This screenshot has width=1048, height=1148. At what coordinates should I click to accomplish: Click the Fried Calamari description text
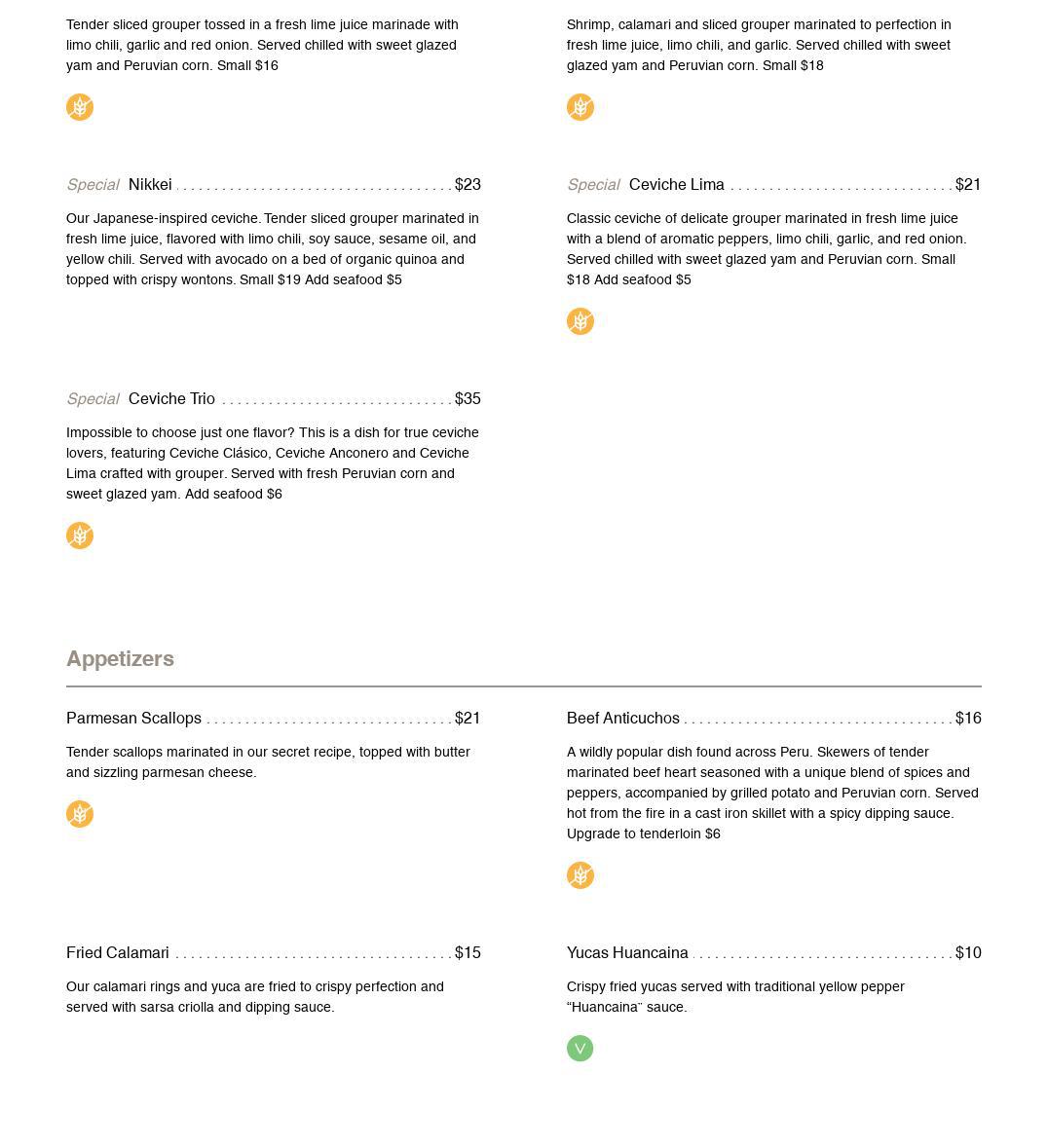[x=255, y=997]
